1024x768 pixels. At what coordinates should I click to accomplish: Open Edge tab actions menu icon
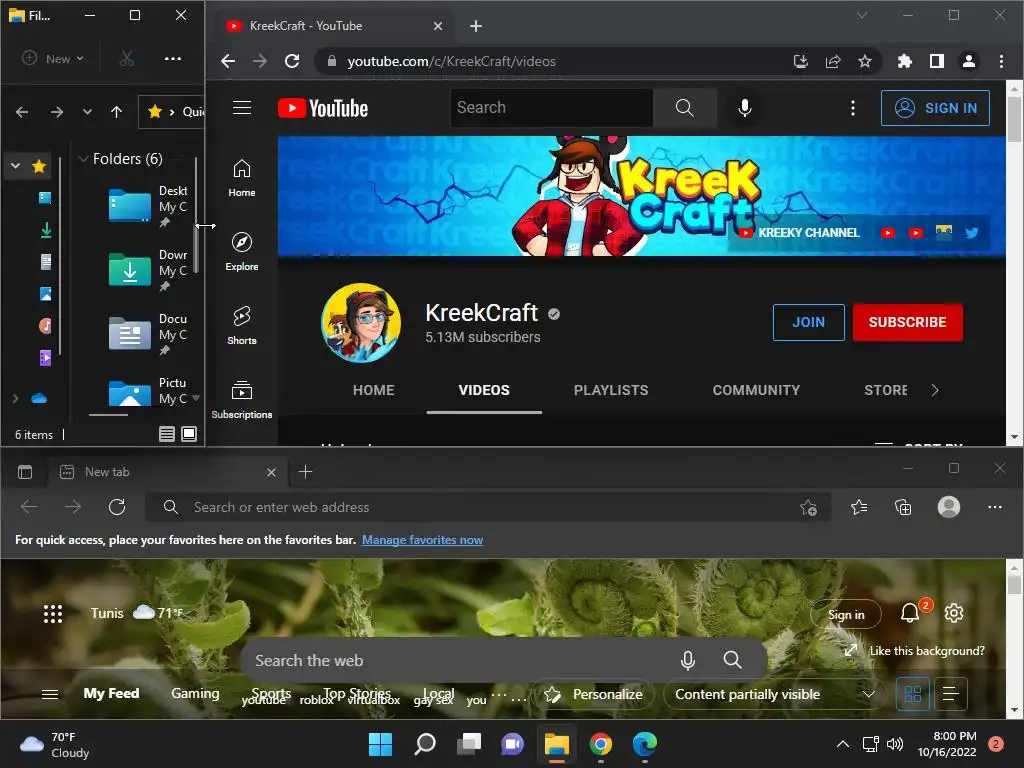click(x=25, y=472)
